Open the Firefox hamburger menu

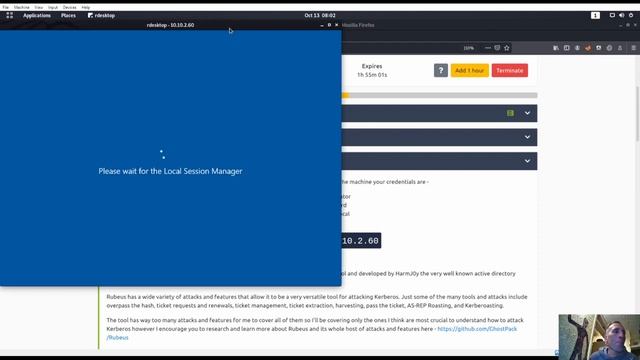click(633, 48)
